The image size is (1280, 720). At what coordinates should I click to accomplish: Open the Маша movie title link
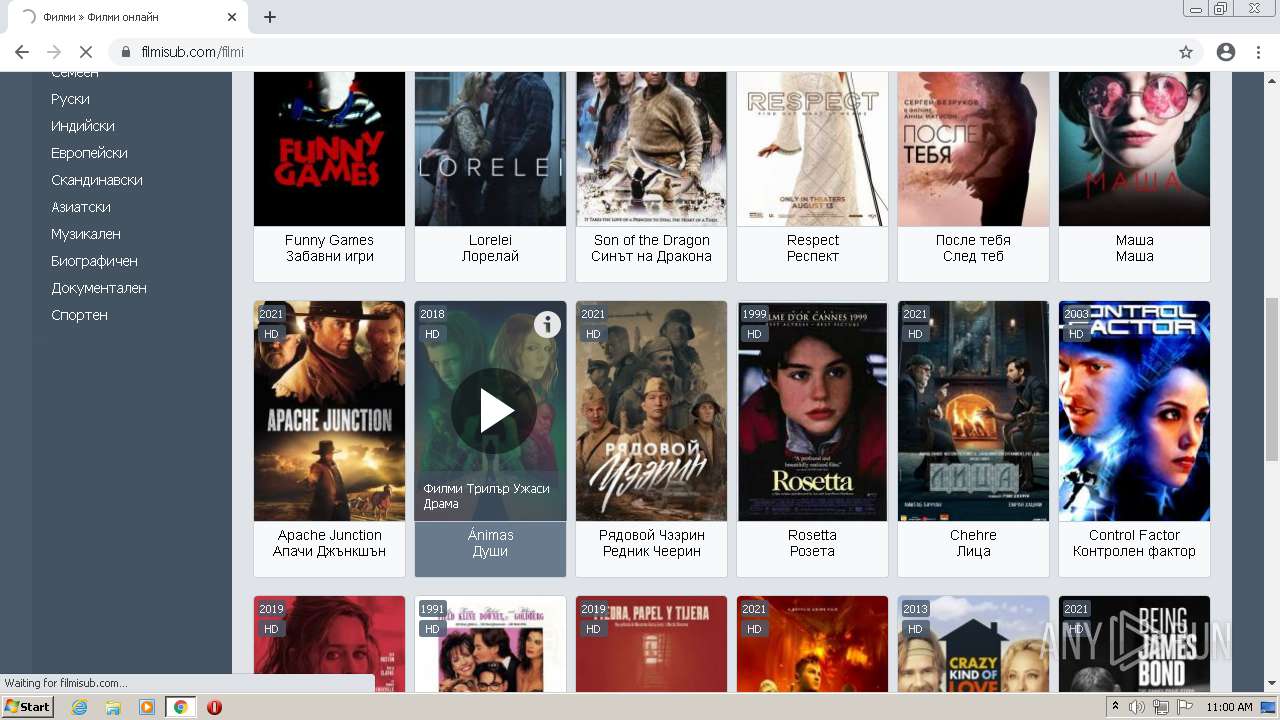(x=1134, y=248)
